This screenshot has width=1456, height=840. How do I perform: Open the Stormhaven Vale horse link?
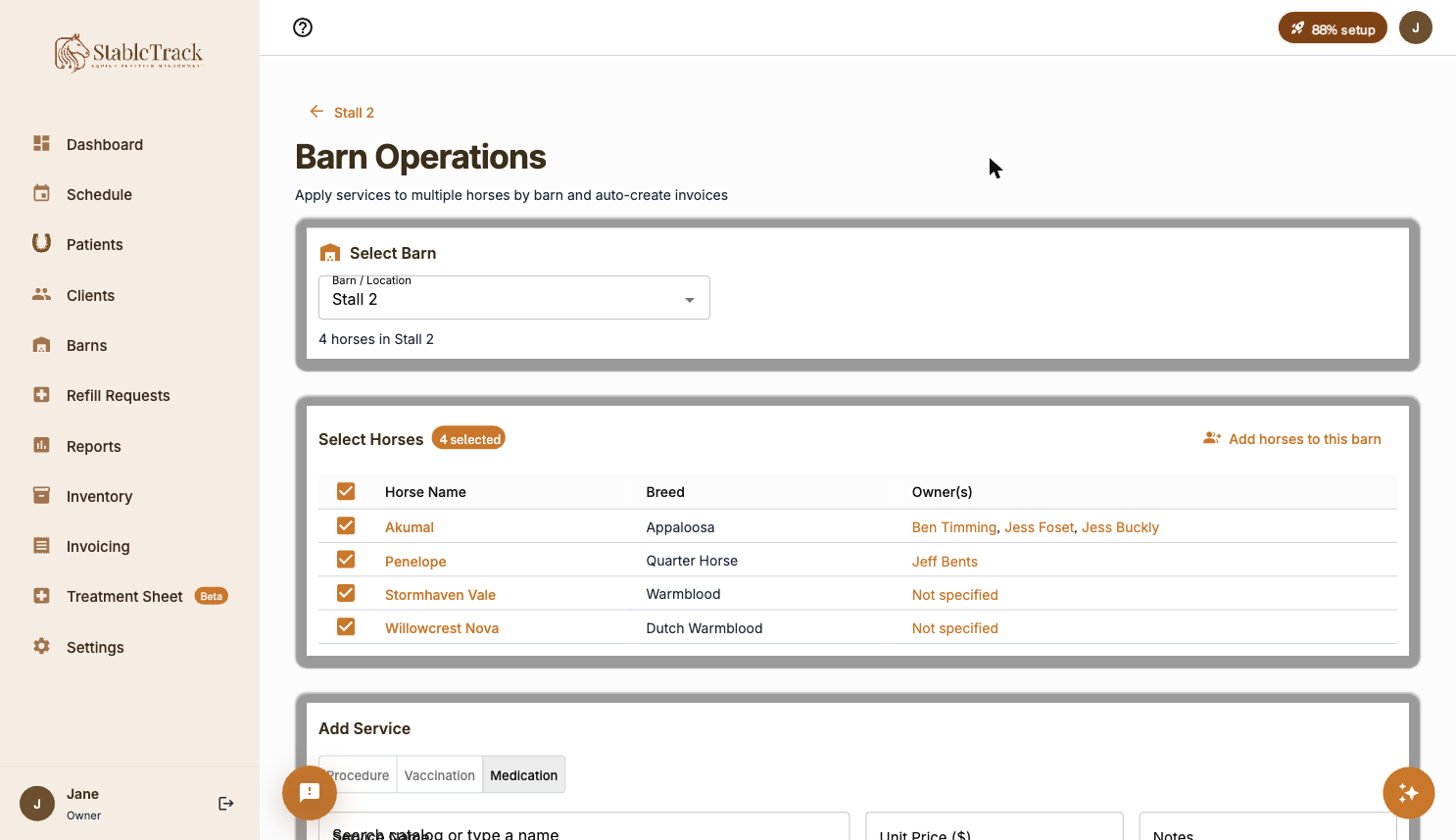440,595
